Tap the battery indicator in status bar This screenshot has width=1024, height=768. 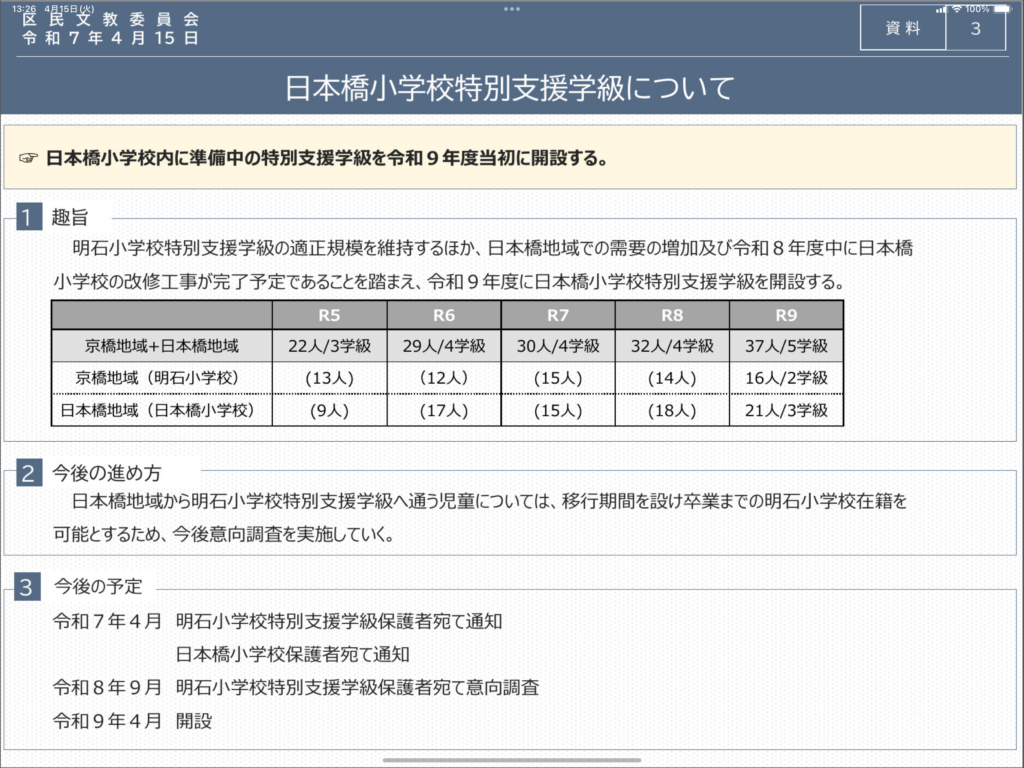pyautogui.click(x=1002, y=9)
